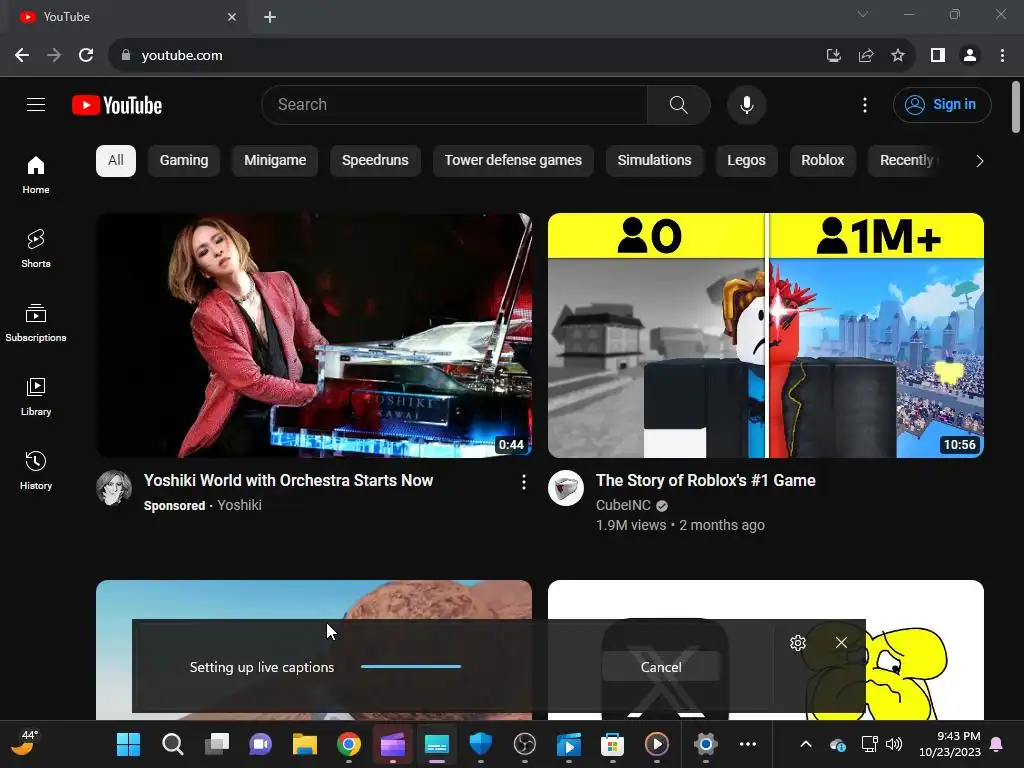Image resolution: width=1024 pixels, height=768 pixels.
Task: Open live captions settings gear
Action: pos(797,643)
